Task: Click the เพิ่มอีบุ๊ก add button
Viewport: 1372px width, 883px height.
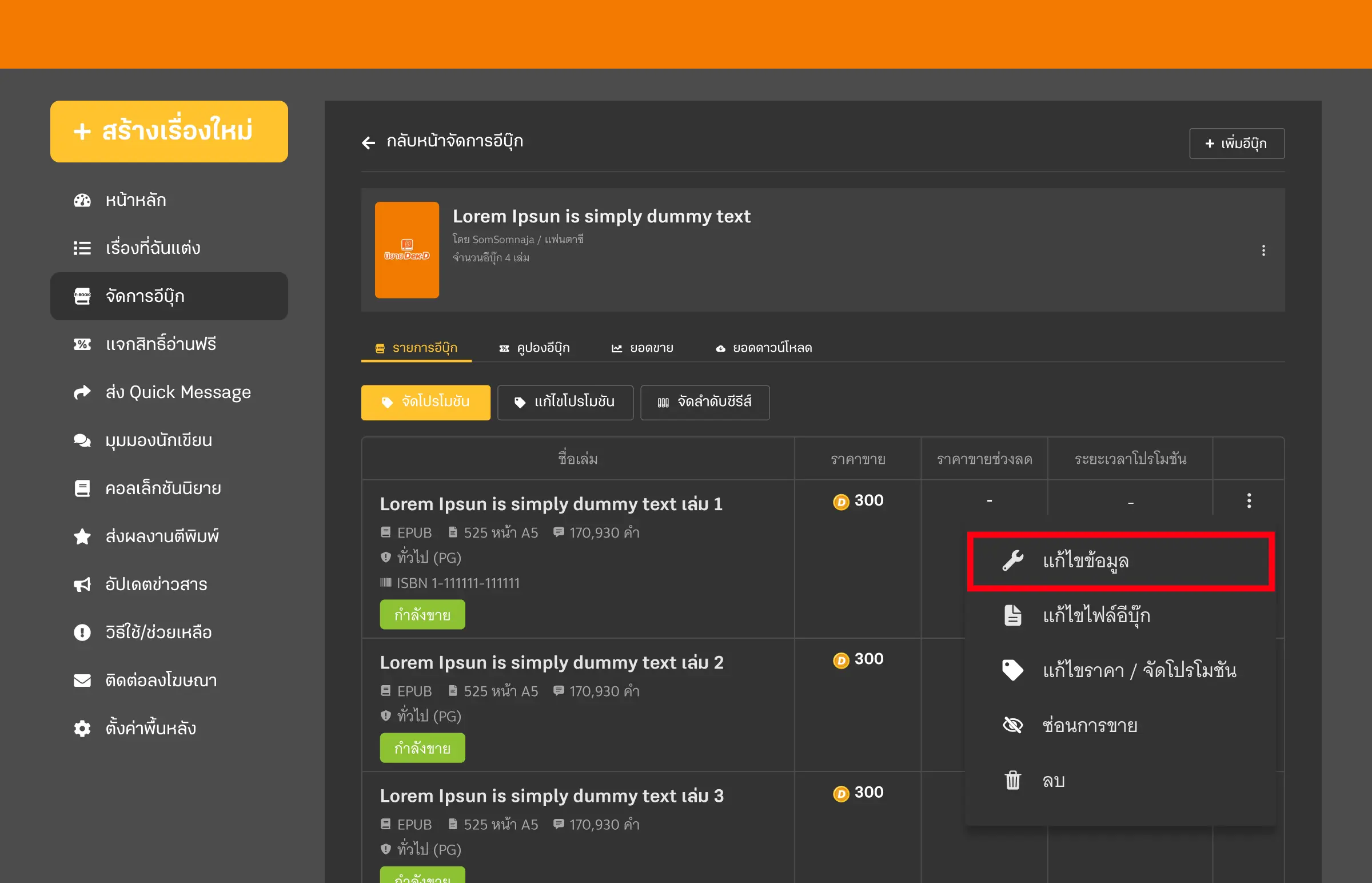Action: point(1236,144)
